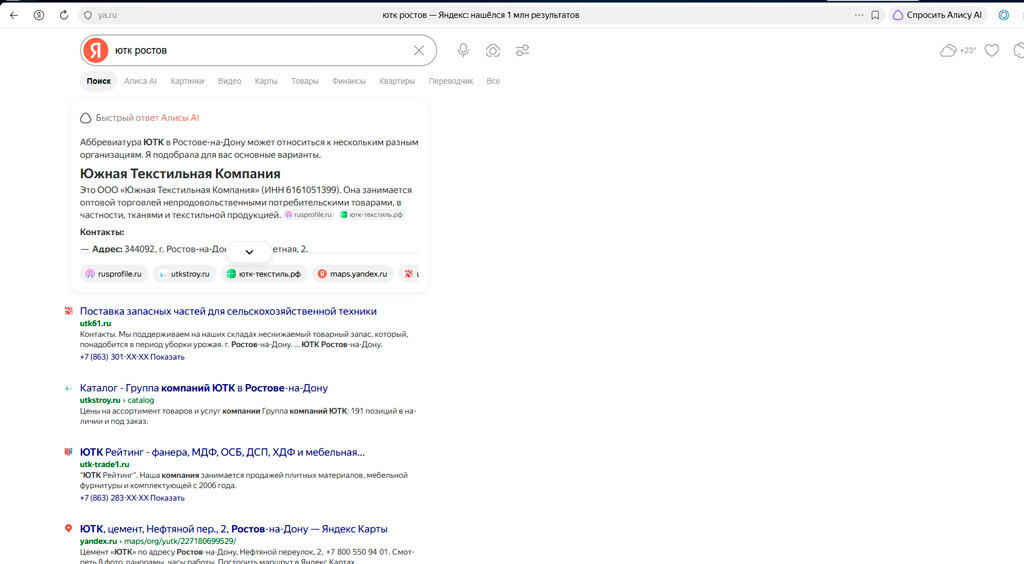Click in the search field with ютк ростов
Viewport: 1024px width, 564px height.
[x=259, y=50]
